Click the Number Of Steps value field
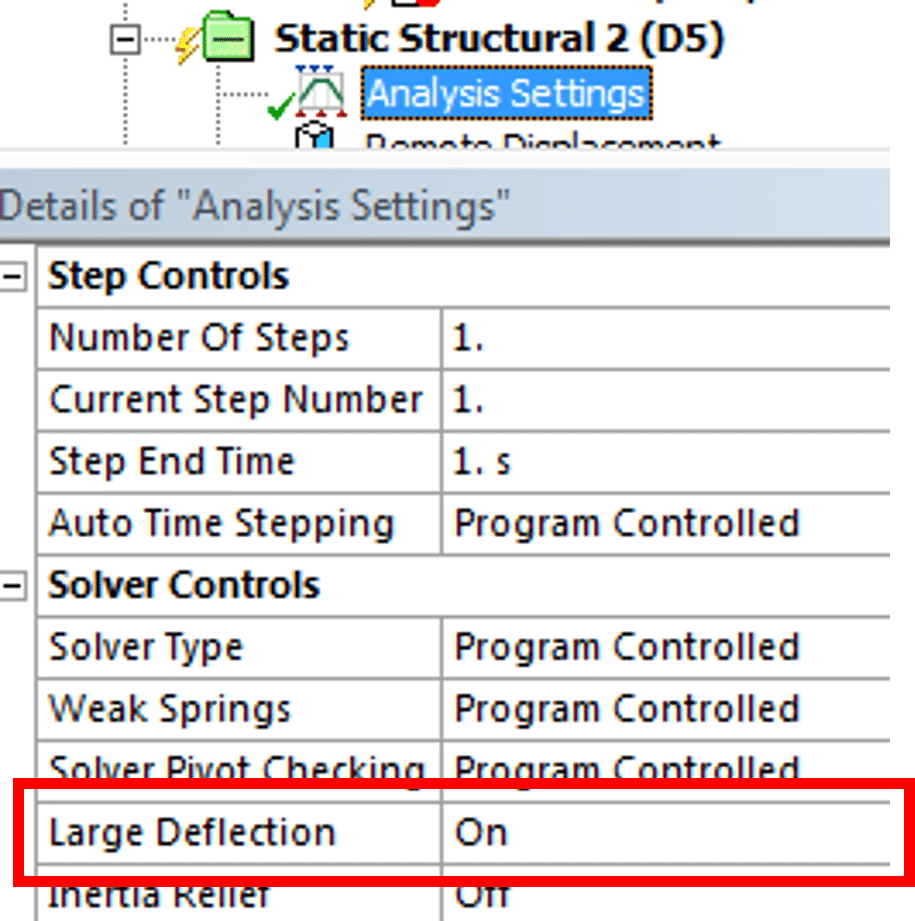The height and width of the screenshot is (921, 915). 666,338
